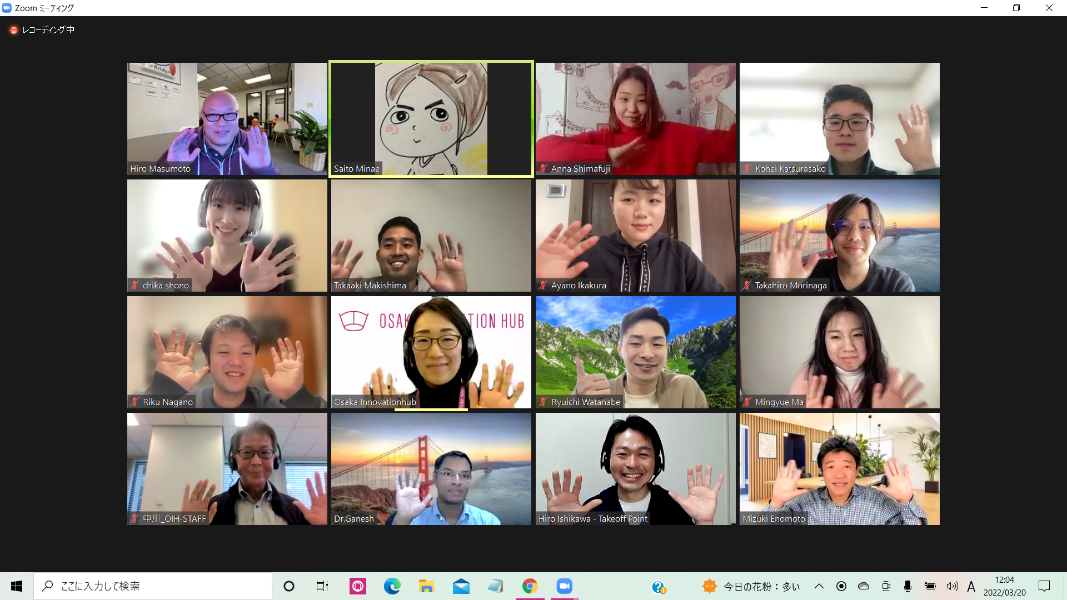Open Microsoft Edge from the taskbar
Image resolution: width=1067 pixels, height=600 pixels.
(392, 586)
